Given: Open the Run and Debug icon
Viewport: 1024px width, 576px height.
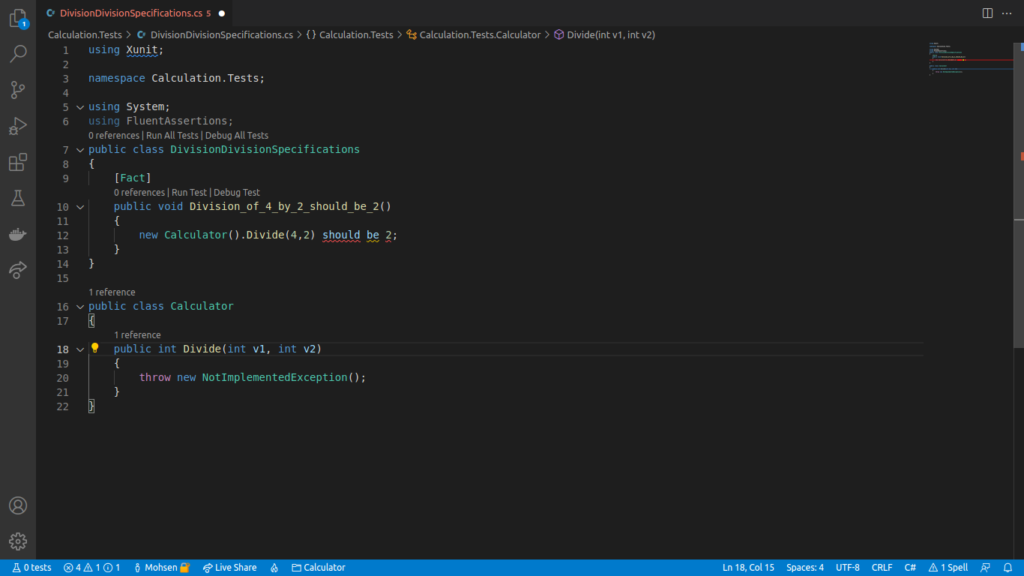Looking at the screenshot, I should (x=17, y=125).
